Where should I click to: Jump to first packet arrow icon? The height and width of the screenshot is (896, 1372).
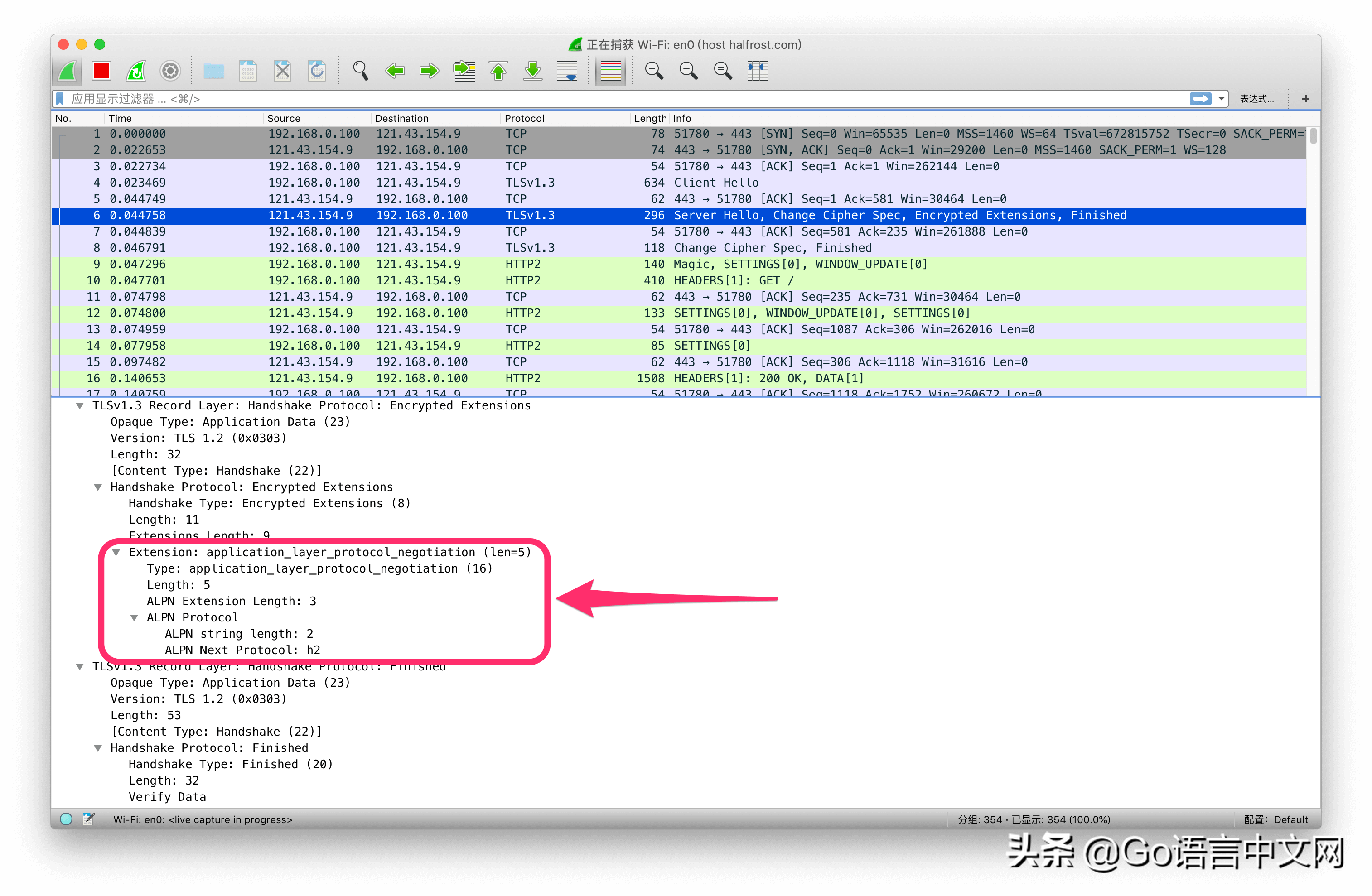[x=498, y=71]
